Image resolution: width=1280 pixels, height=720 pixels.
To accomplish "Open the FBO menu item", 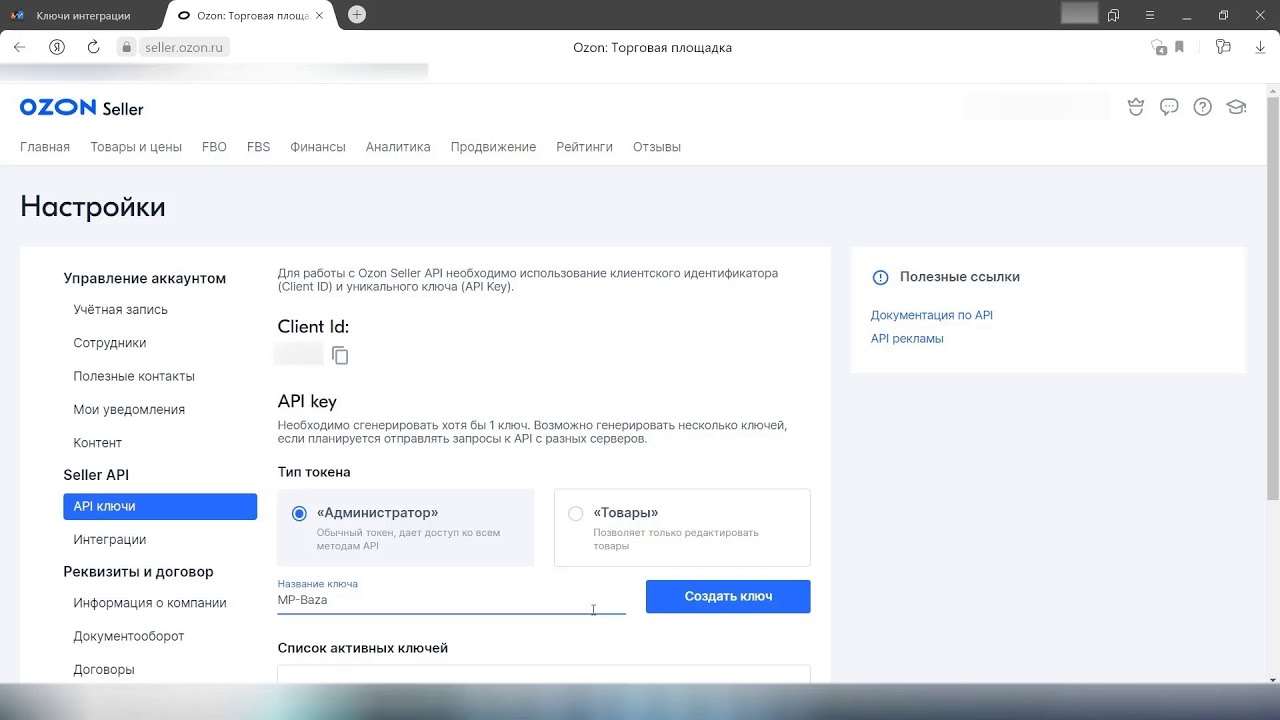I will point(214,146).
